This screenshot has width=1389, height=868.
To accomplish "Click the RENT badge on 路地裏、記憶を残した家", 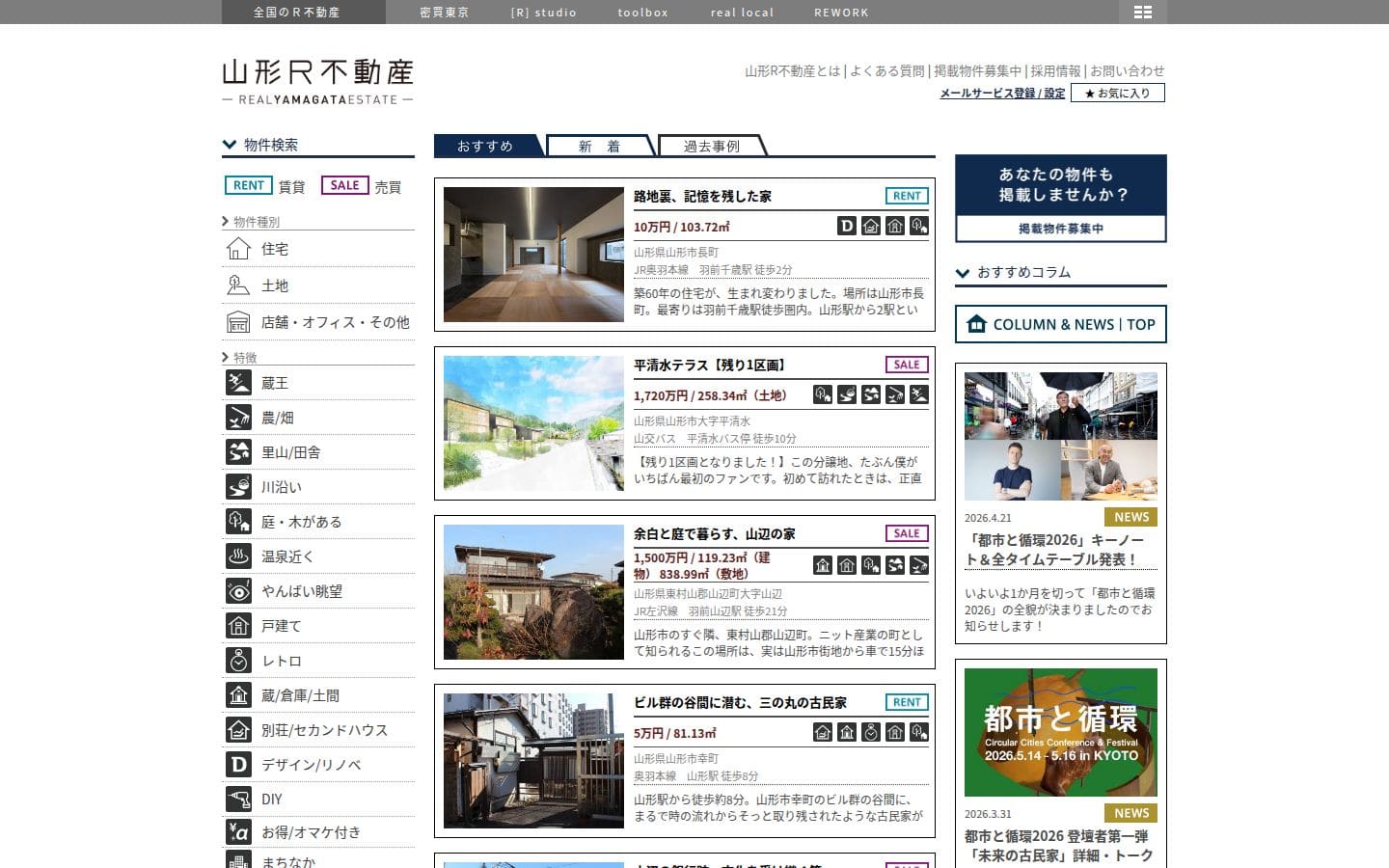I will (907, 196).
